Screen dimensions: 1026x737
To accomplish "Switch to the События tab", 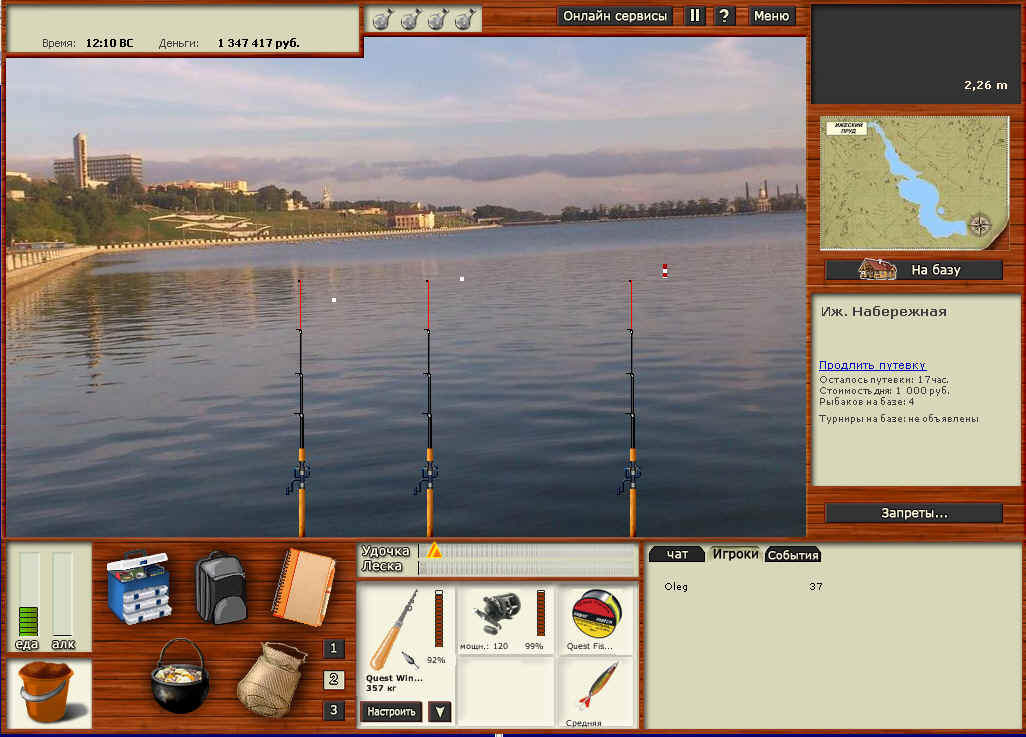I will [x=792, y=555].
